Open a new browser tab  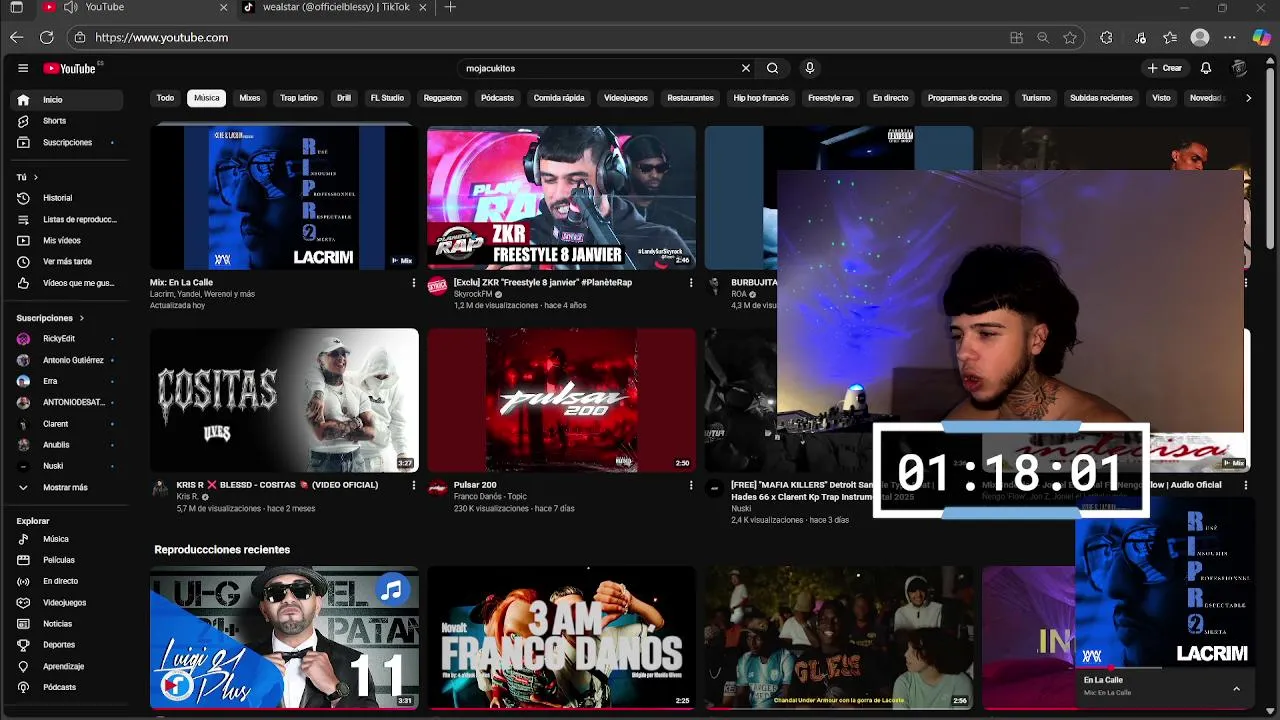tap(450, 7)
